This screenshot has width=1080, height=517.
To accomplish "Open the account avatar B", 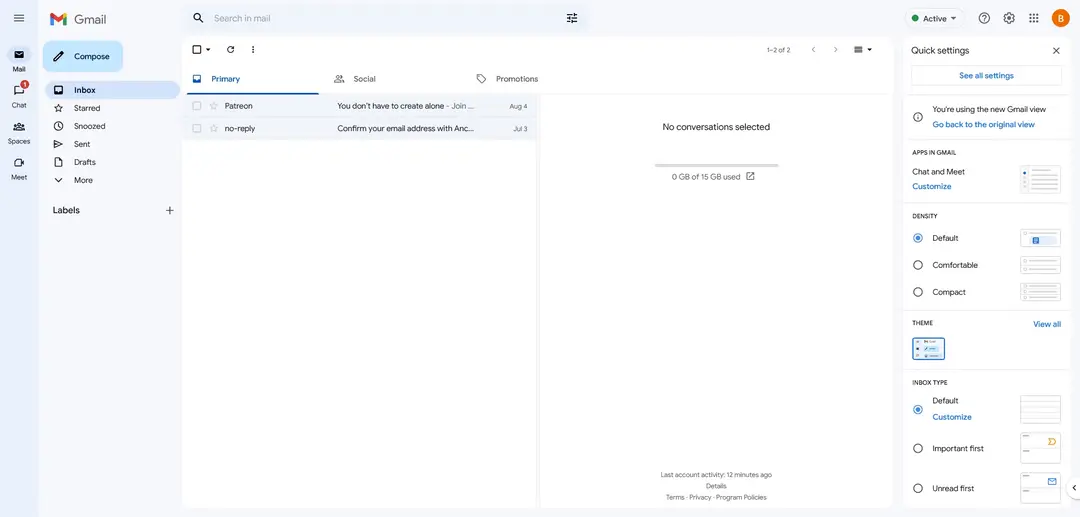I will [1061, 19].
